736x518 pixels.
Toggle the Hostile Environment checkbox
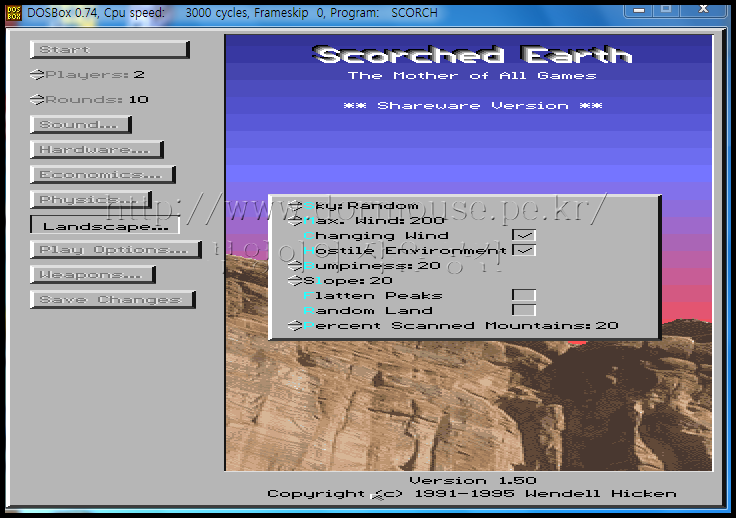pyautogui.click(x=524, y=250)
